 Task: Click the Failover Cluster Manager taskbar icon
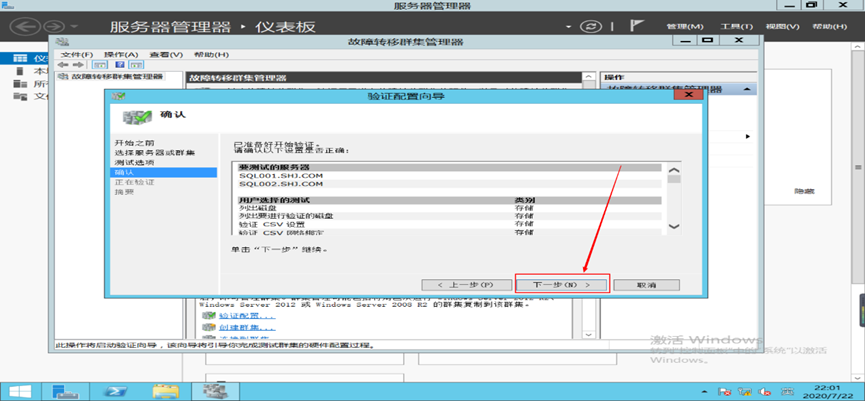tap(215, 391)
